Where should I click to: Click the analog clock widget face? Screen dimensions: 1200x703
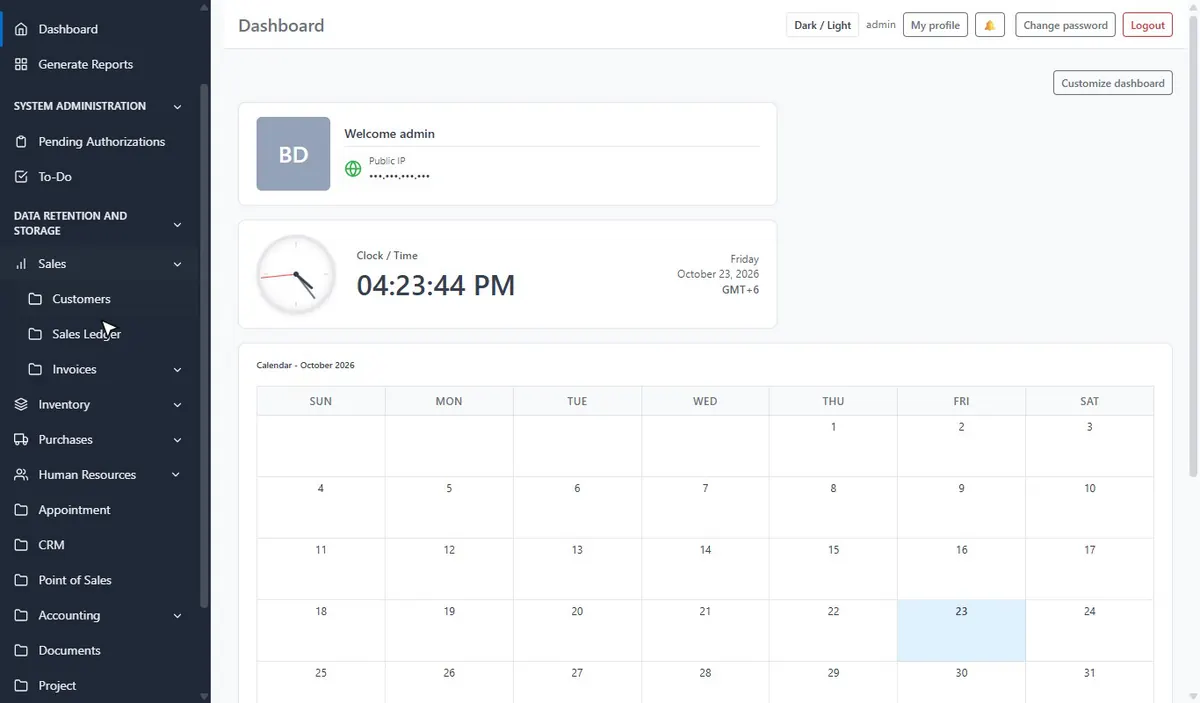[x=296, y=274]
